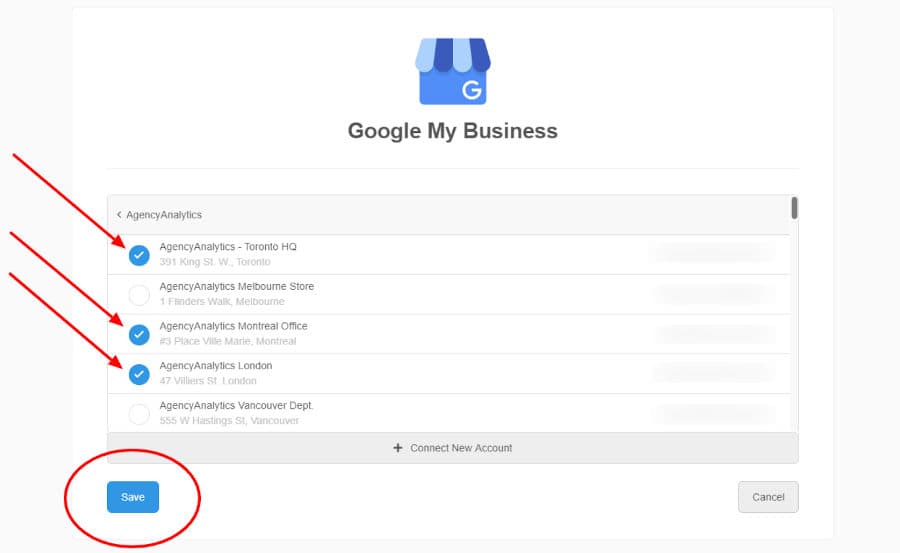Screen dimensions: 900x553
Task: Select the AgencyAnalytics Melbourne Store location name
Action: tap(236, 287)
